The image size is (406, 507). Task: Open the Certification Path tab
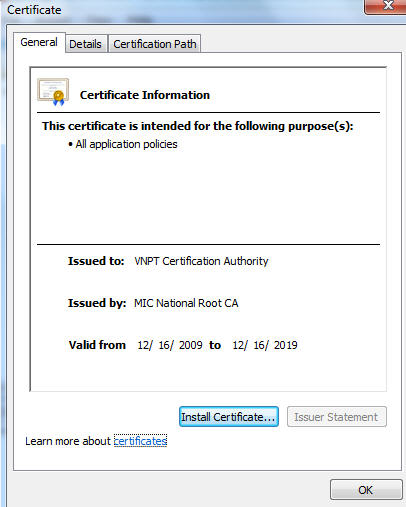click(155, 44)
